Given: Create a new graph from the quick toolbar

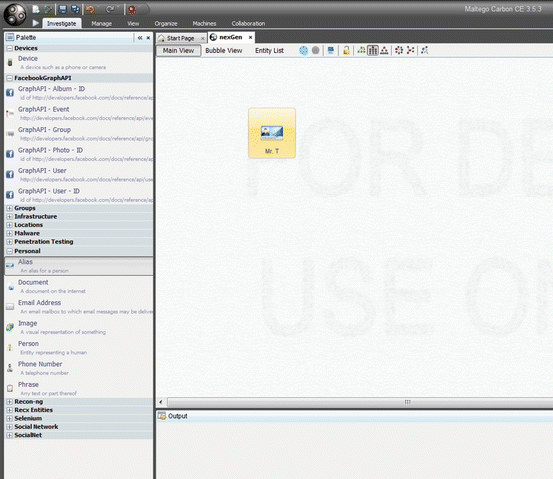Looking at the screenshot, I should click(x=36, y=9).
